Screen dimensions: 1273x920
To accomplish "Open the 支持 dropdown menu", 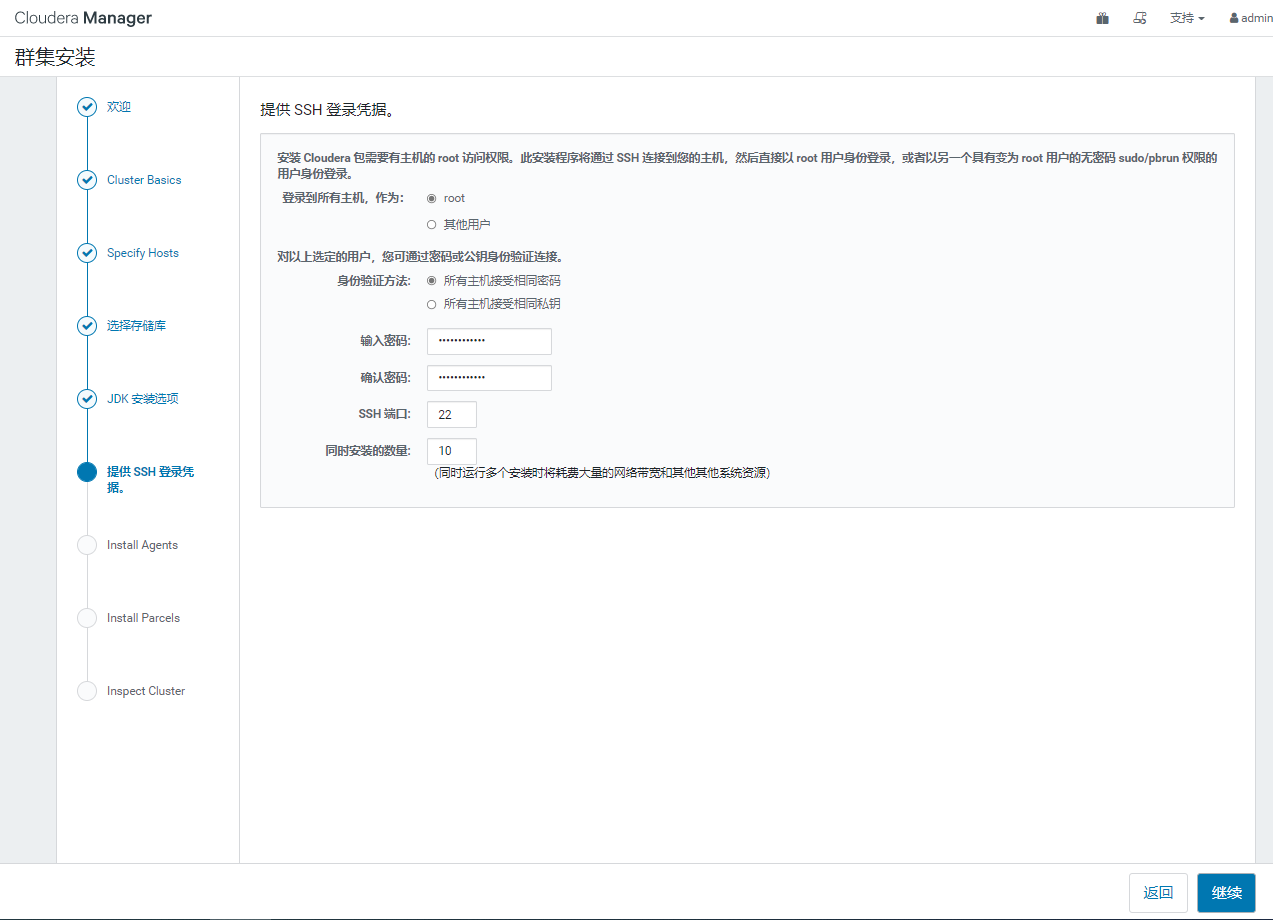I will [1187, 17].
